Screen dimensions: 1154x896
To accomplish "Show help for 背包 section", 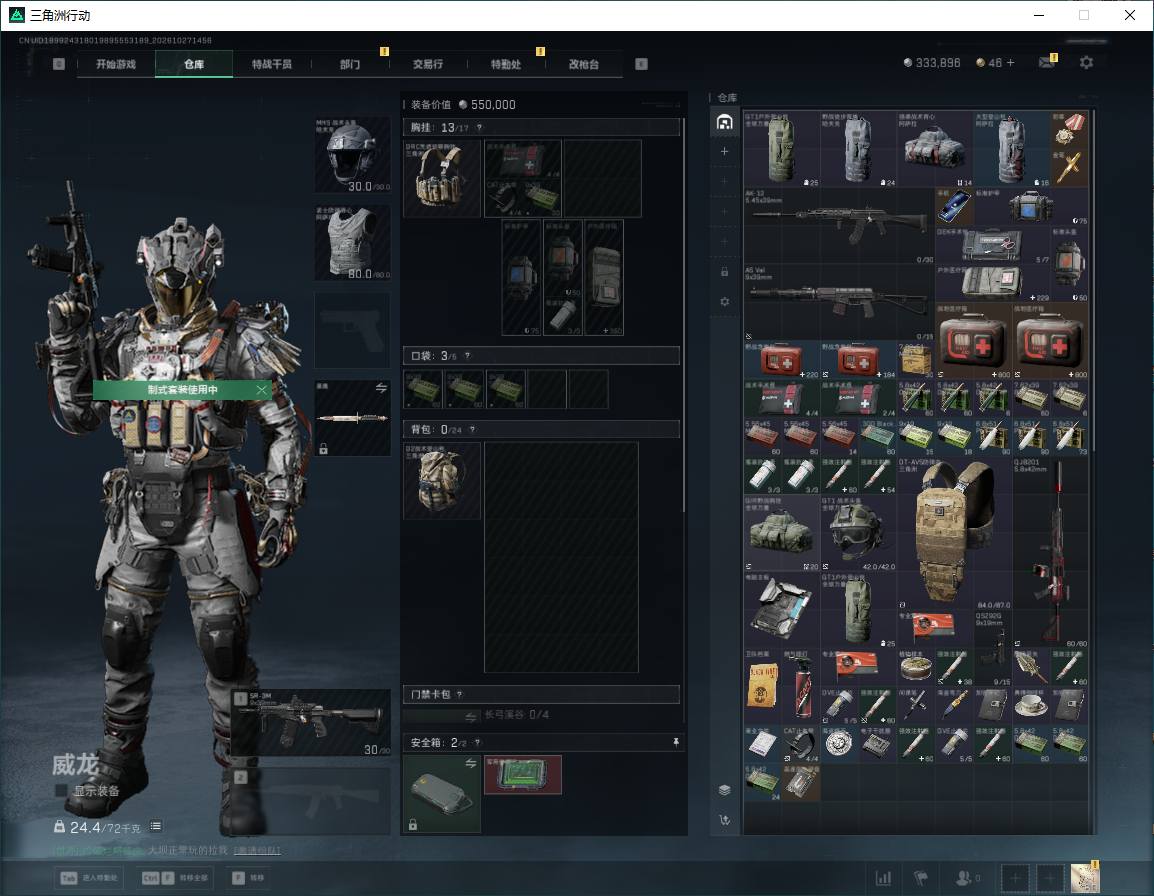I will pyautogui.click(x=472, y=429).
